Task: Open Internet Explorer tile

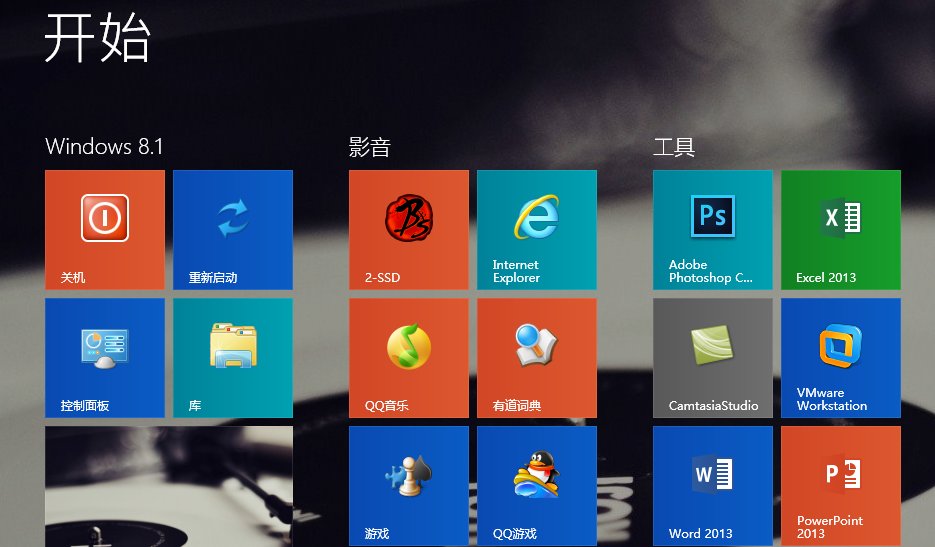Action: pyautogui.click(x=537, y=230)
